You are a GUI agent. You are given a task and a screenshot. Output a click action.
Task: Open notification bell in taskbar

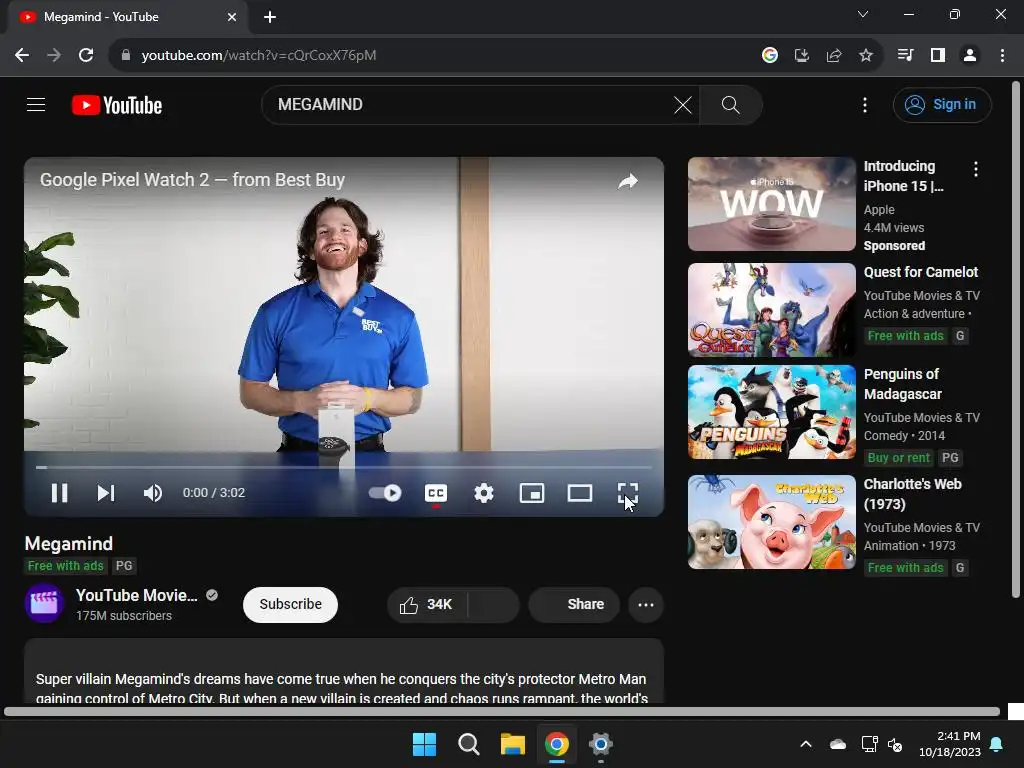(997, 744)
